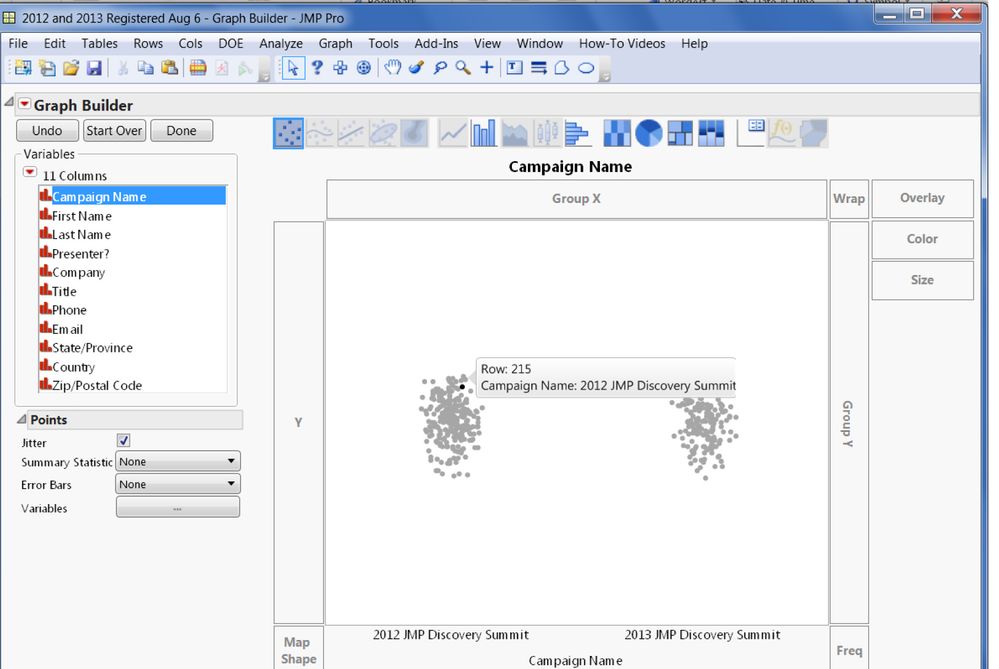
Task: Select the Grabber hand tool
Action: [x=392, y=68]
